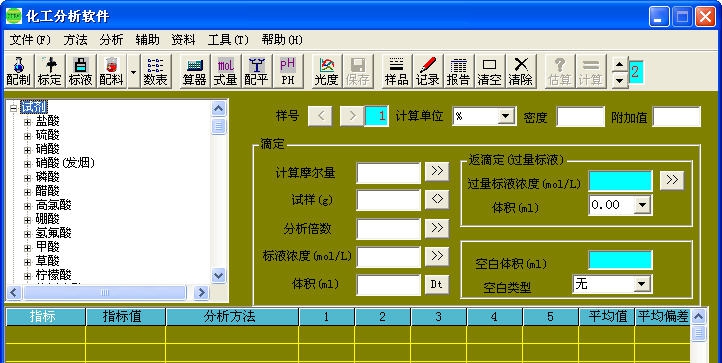Click tree horizontal scrollbar right arrow
Screen dimensions: 722x363
coord(201,292)
